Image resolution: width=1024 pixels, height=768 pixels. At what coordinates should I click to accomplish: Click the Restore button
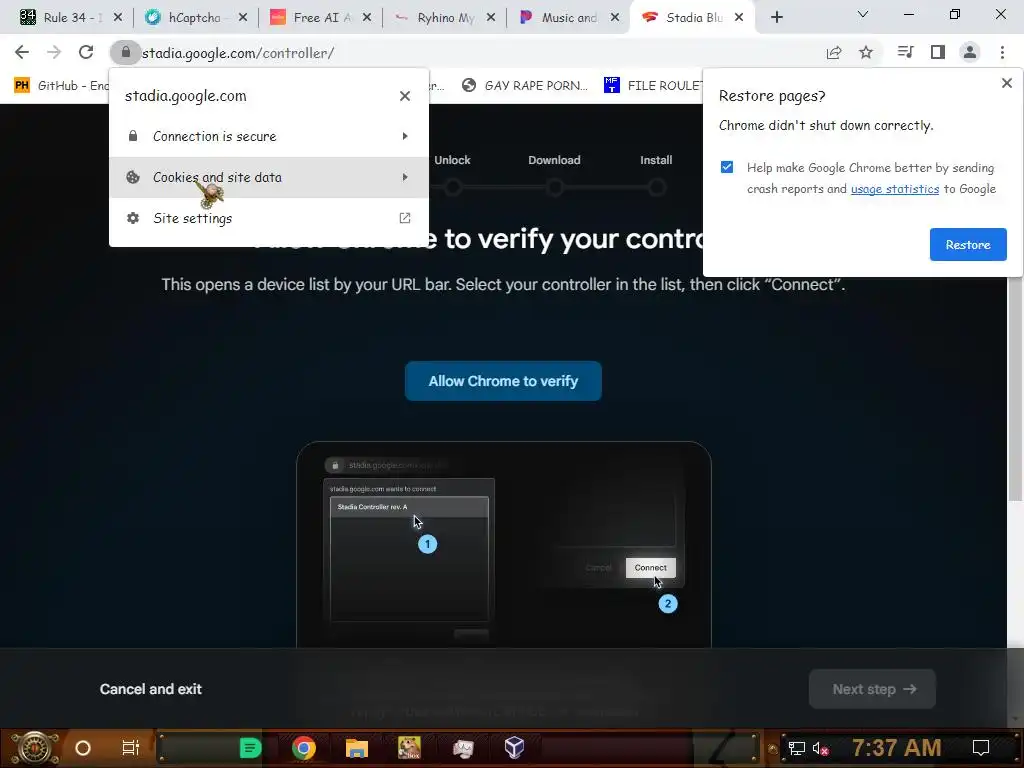[968, 244]
